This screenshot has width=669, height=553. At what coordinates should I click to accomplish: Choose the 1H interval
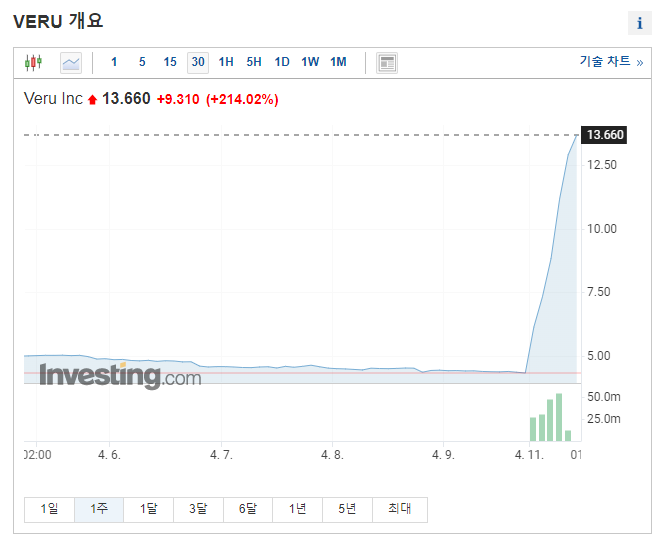pyautogui.click(x=226, y=62)
